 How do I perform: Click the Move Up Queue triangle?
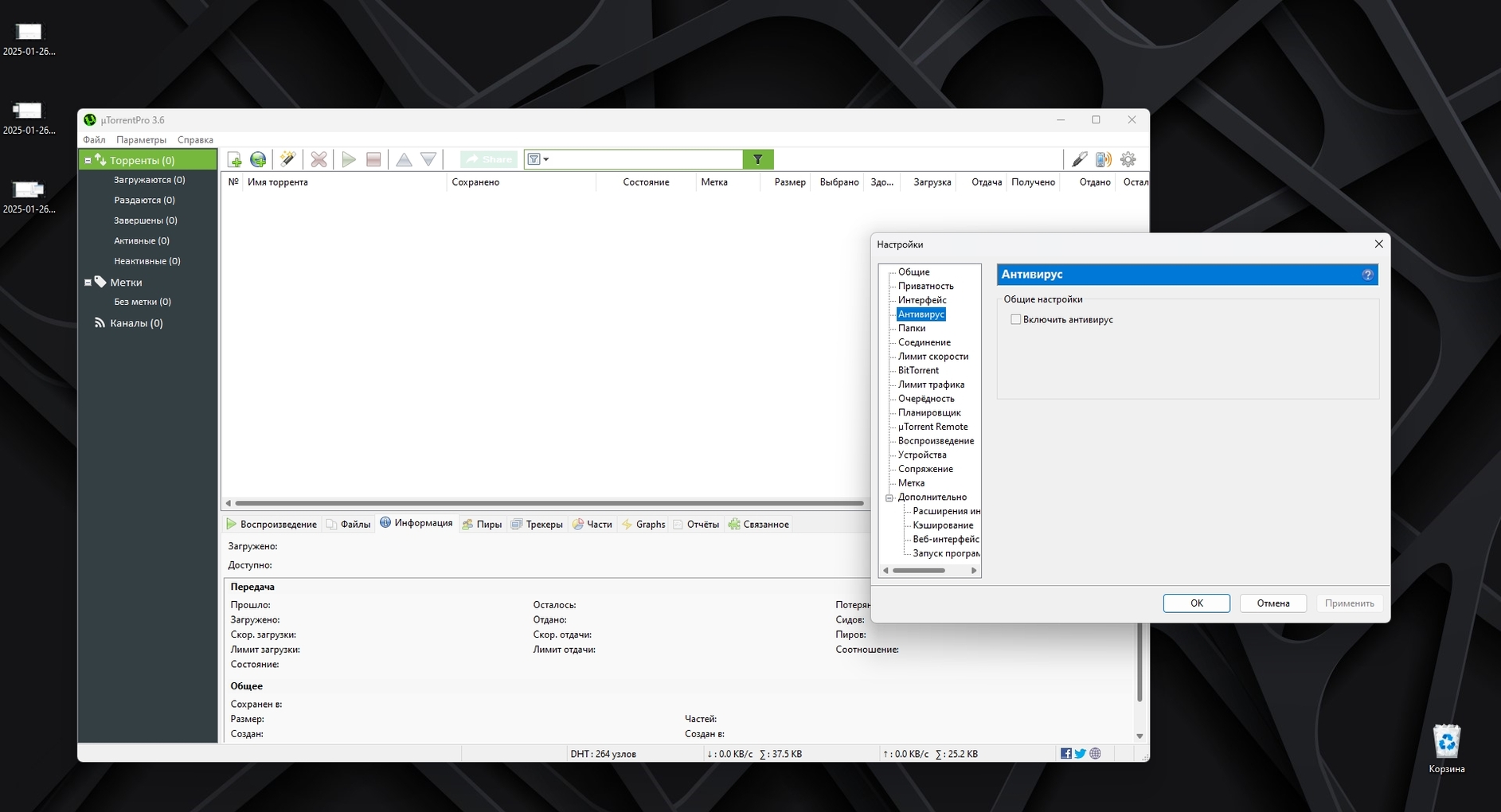coord(404,160)
